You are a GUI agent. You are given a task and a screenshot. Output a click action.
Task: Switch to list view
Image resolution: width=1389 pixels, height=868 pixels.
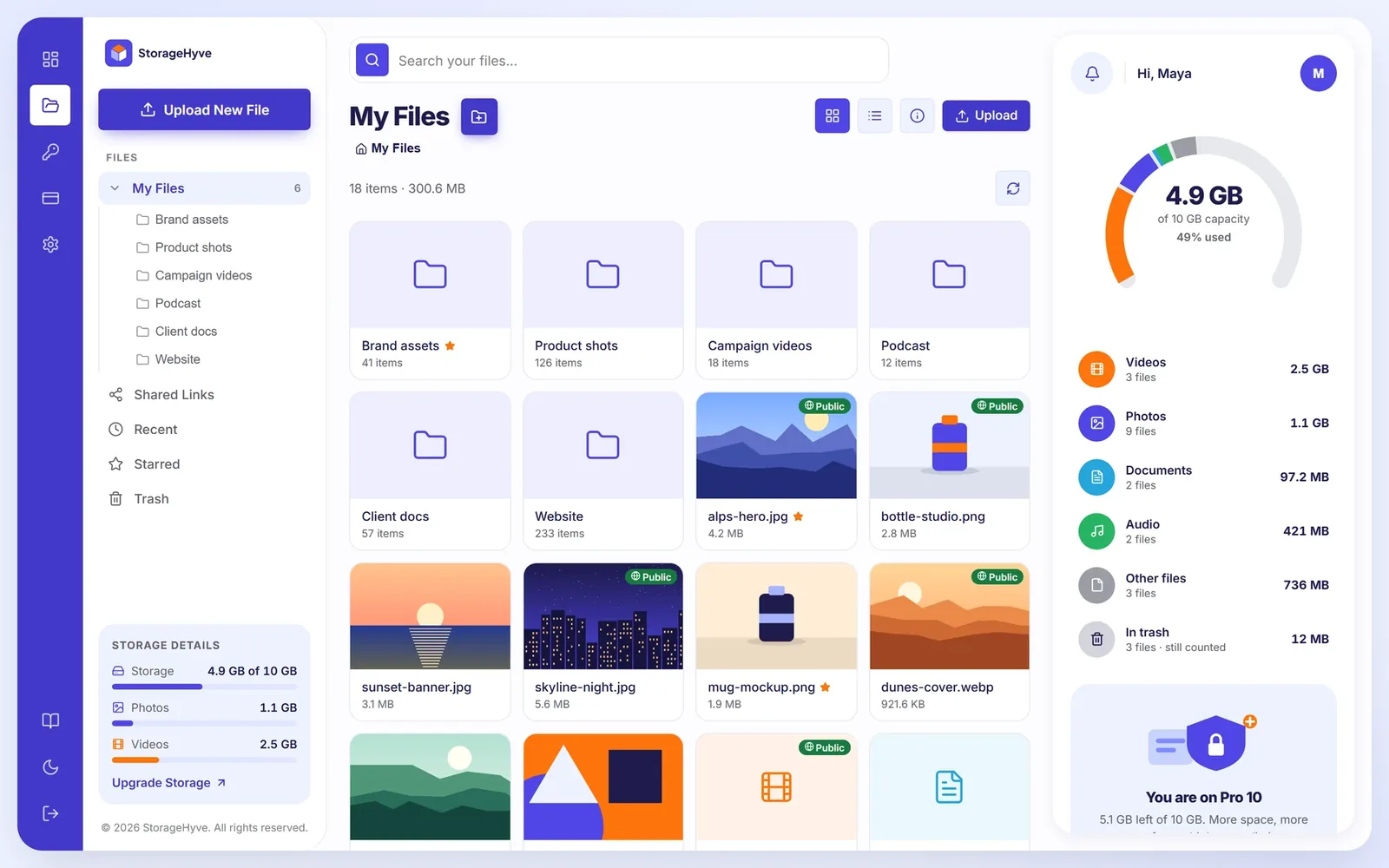tap(874, 115)
